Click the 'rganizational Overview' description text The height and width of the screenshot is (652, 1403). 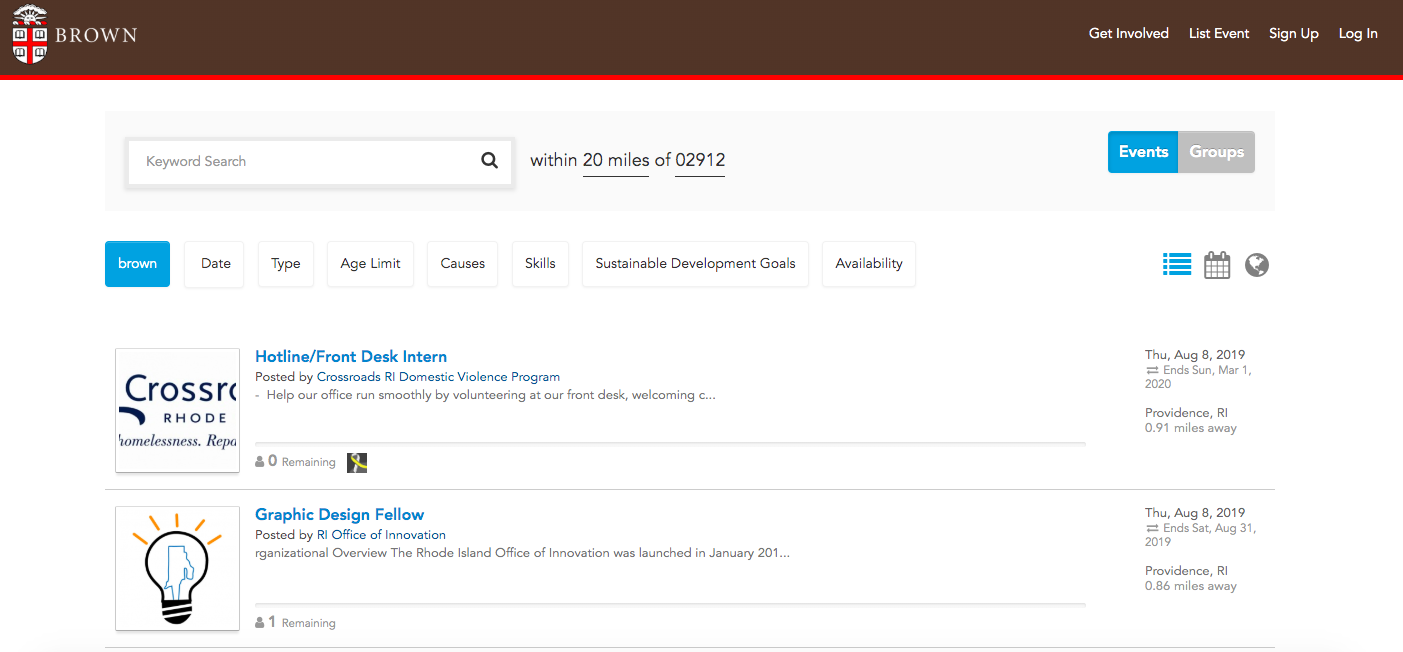pyautogui.click(x=522, y=553)
